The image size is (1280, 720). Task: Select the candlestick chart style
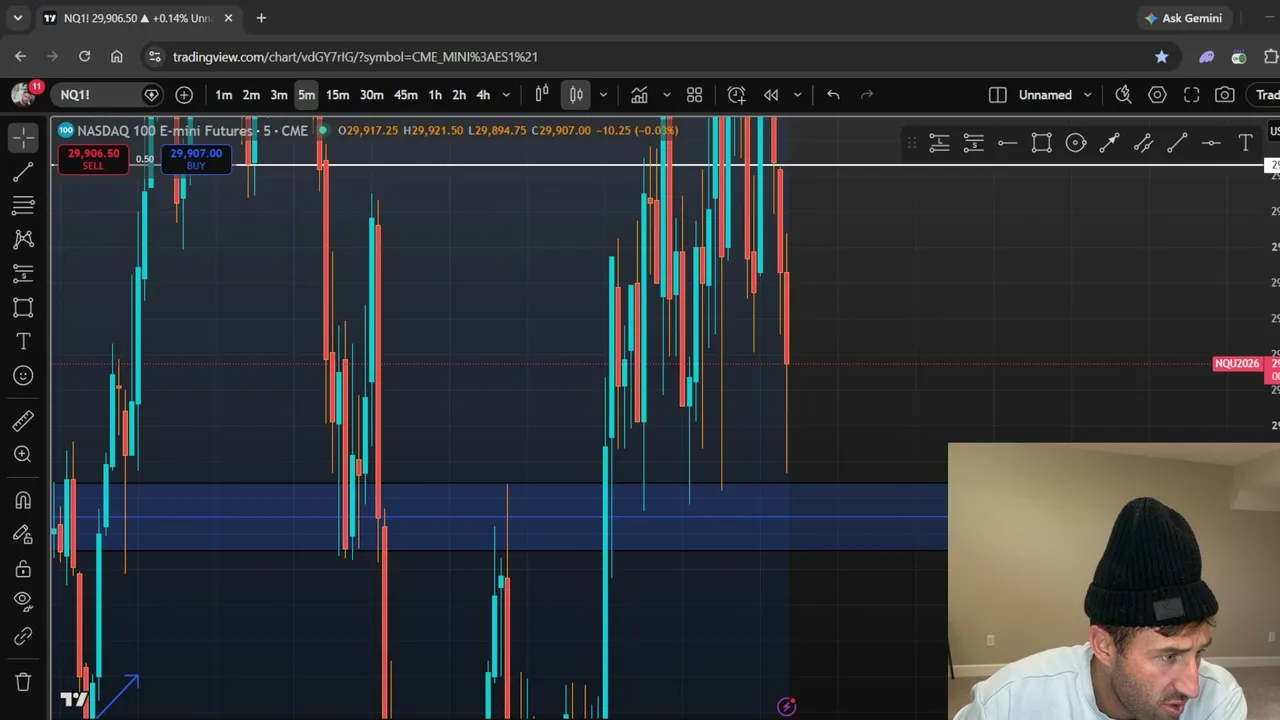577,95
